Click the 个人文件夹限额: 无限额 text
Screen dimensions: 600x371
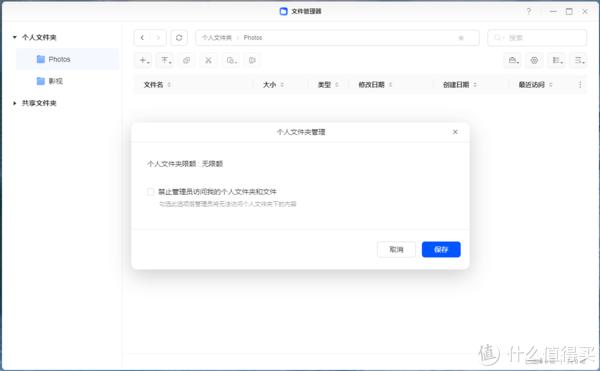pos(185,164)
